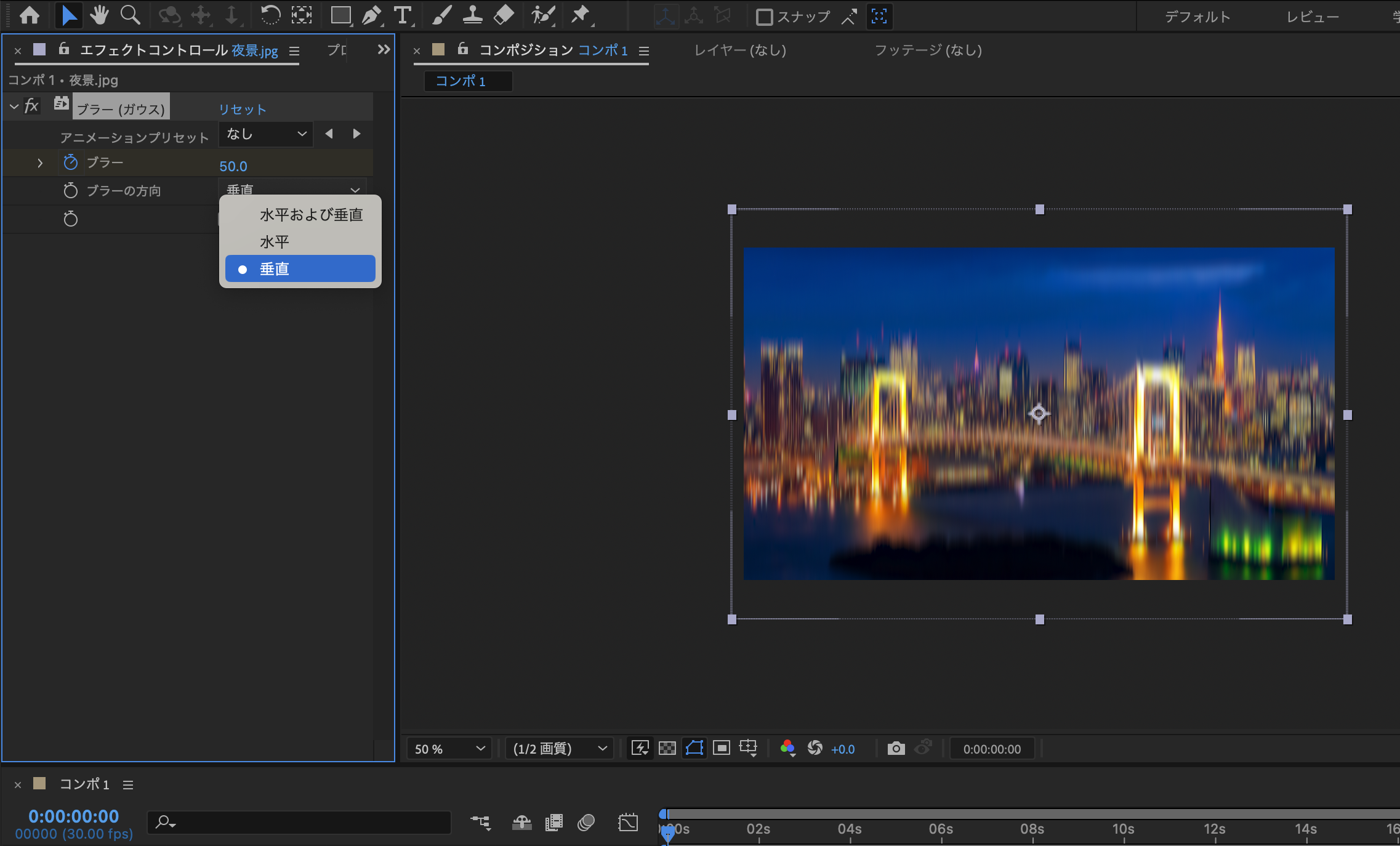The height and width of the screenshot is (846, 1400).
Task: Go to next animation preset
Action: [x=356, y=134]
